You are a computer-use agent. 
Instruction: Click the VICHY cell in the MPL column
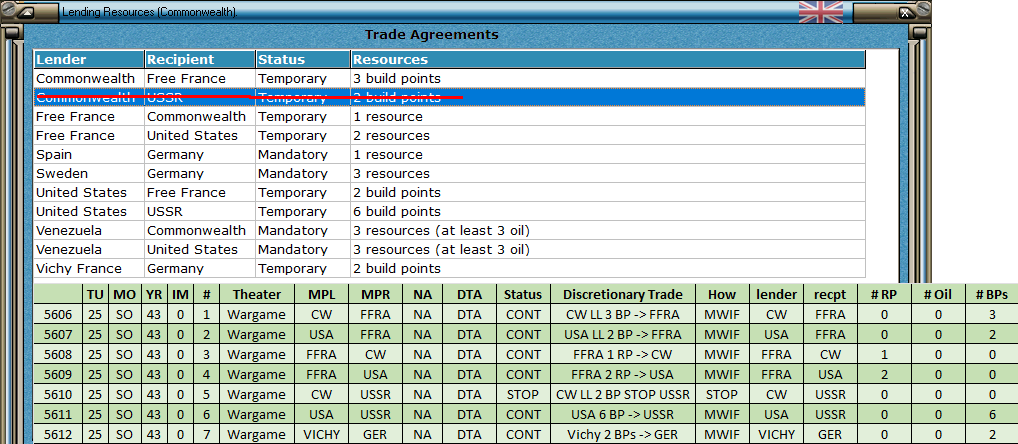click(x=321, y=435)
